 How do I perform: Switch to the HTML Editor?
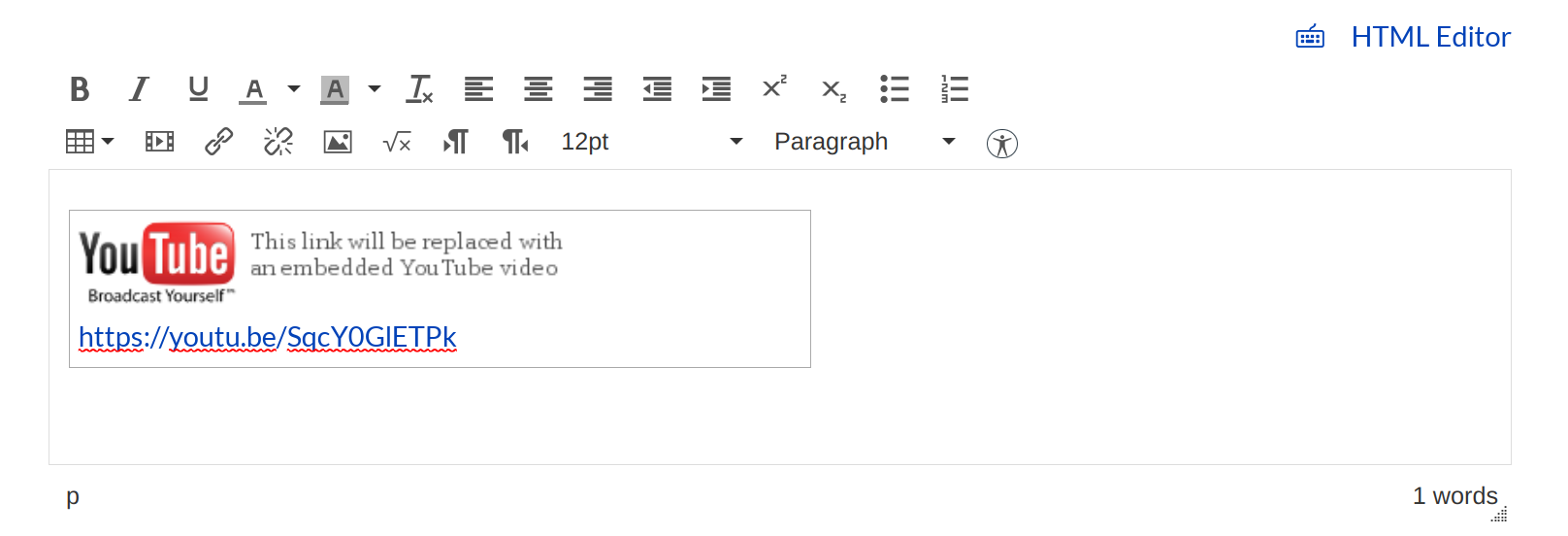pos(1430,37)
